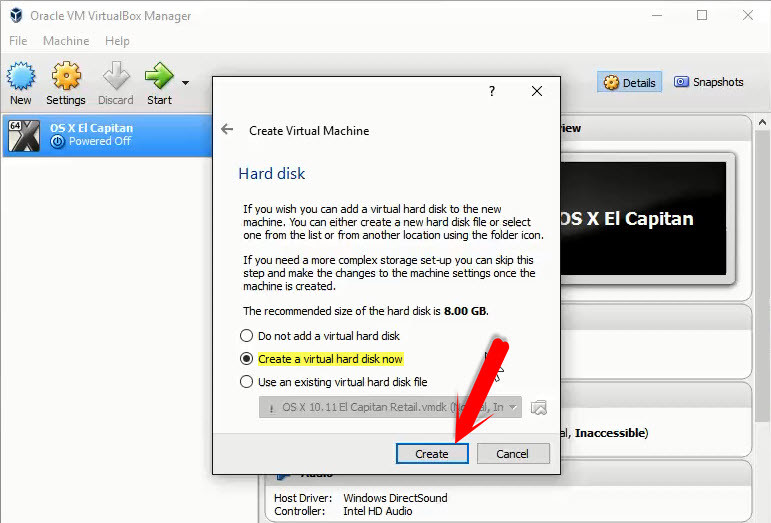Click the dialog back arrow
The height and width of the screenshot is (523, 771).
pos(227,129)
